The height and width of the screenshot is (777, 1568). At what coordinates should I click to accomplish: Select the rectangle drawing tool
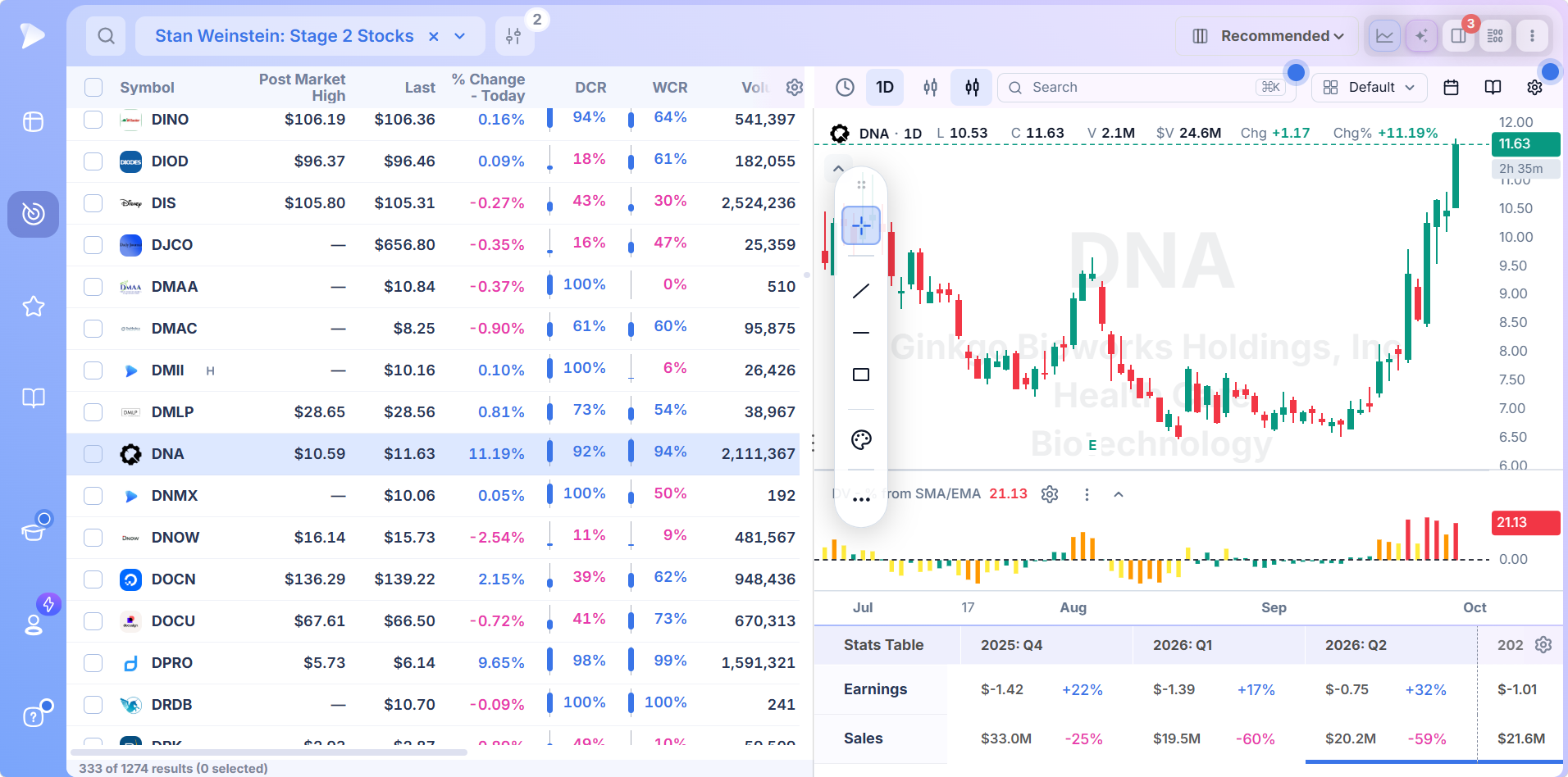861,375
